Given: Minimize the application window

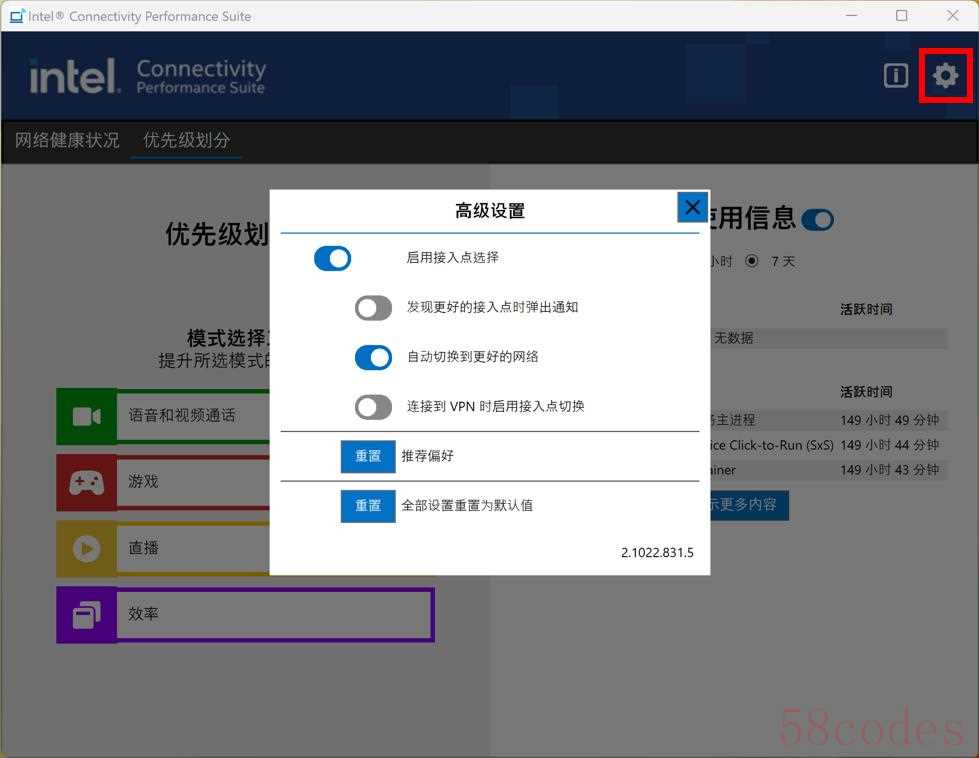Looking at the screenshot, I should tap(852, 15).
